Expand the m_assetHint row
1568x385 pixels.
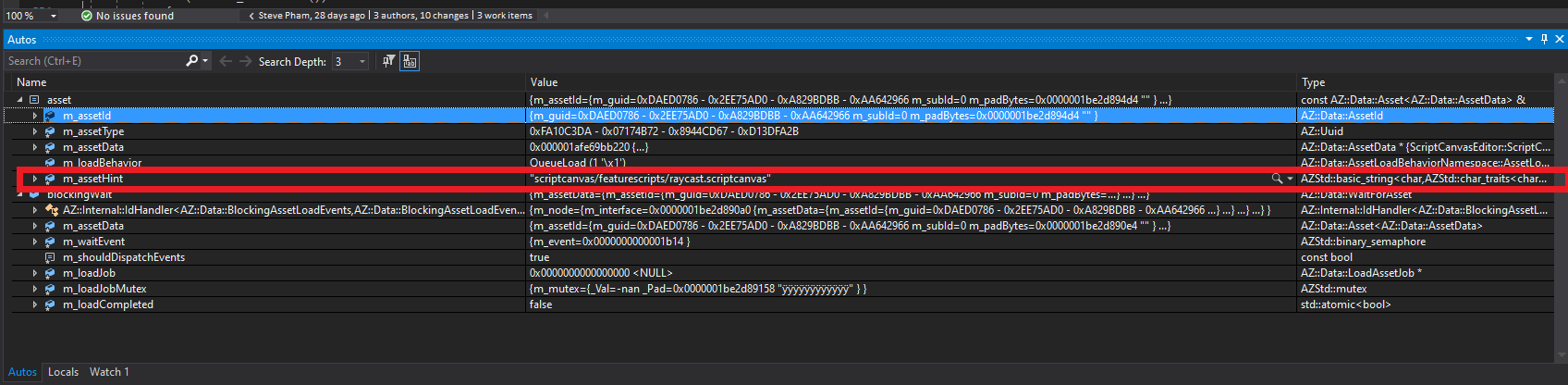point(35,179)
